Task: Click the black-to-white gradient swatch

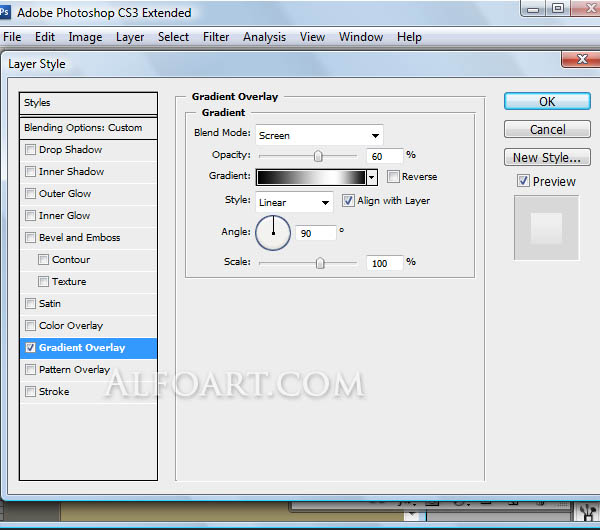Action: (x=311, y=178)
